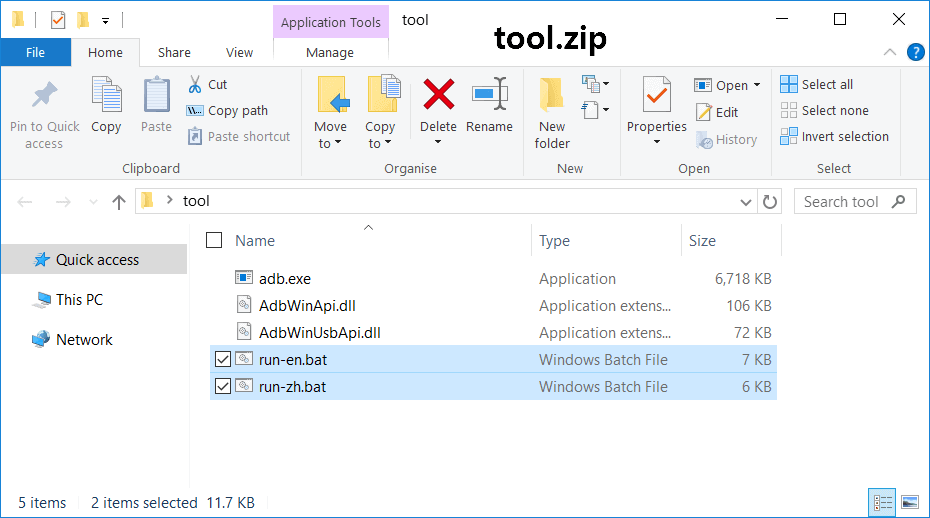Open Properties via the checkmark icon
Viewport: 930px width, 518px height.
656,96
